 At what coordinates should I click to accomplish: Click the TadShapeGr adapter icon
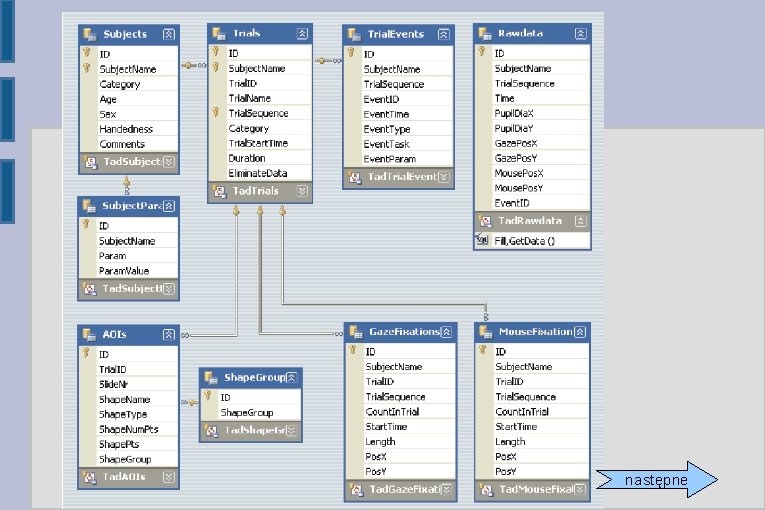tap(211, 431)
